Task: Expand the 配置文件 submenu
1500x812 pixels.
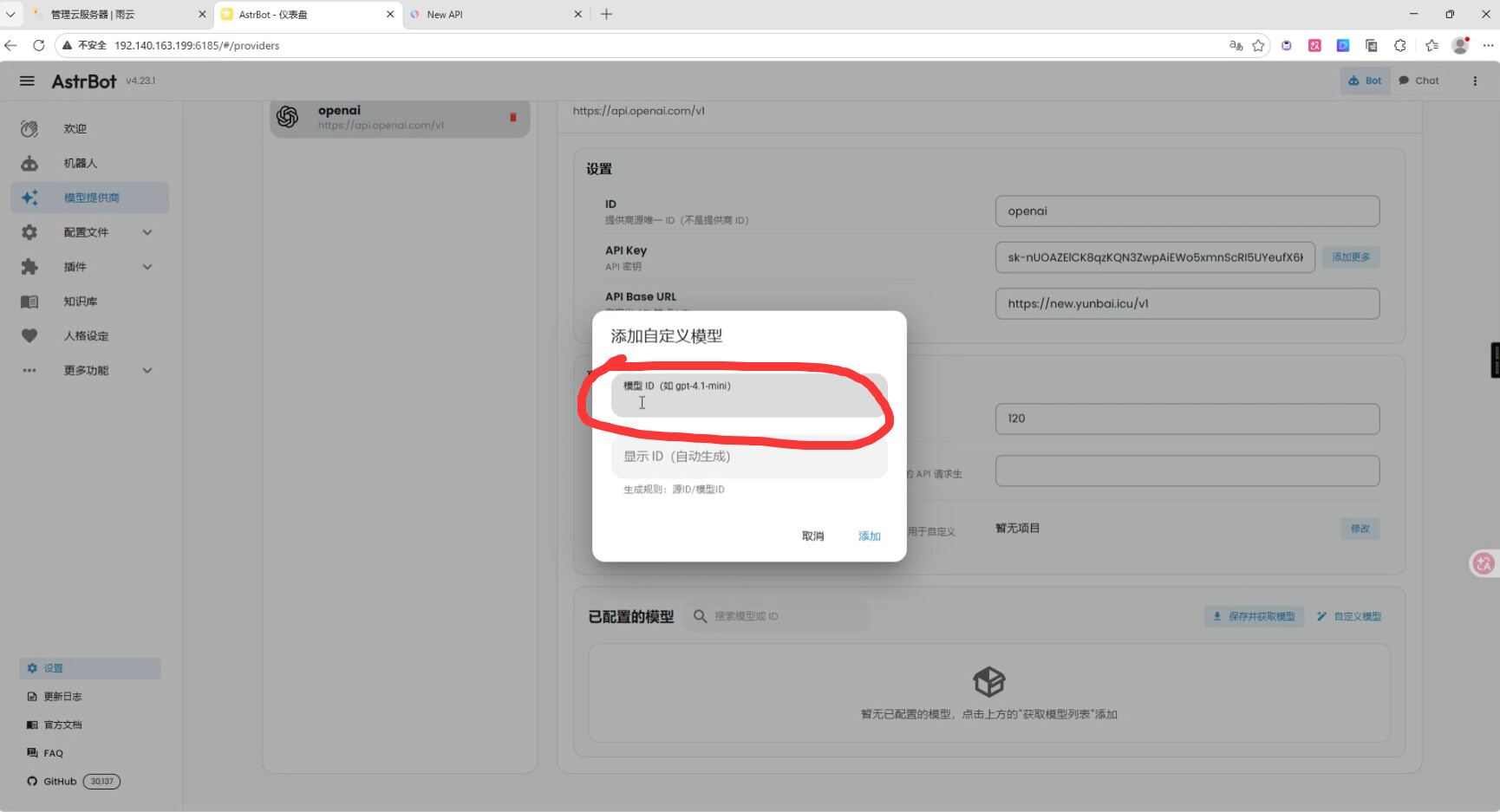Action: (x=147, y=232)
